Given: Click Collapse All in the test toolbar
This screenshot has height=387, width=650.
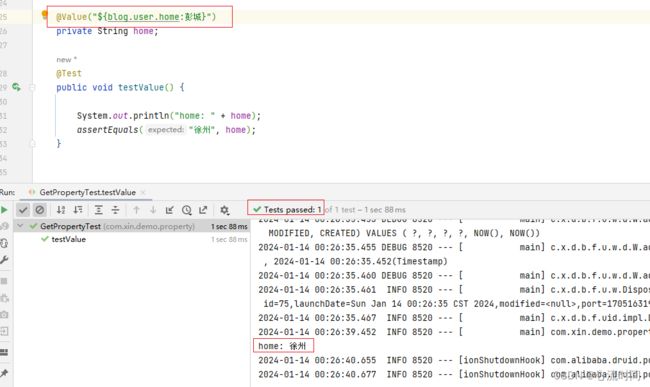Looking at the screenshot, I should [x=115, y=210].
